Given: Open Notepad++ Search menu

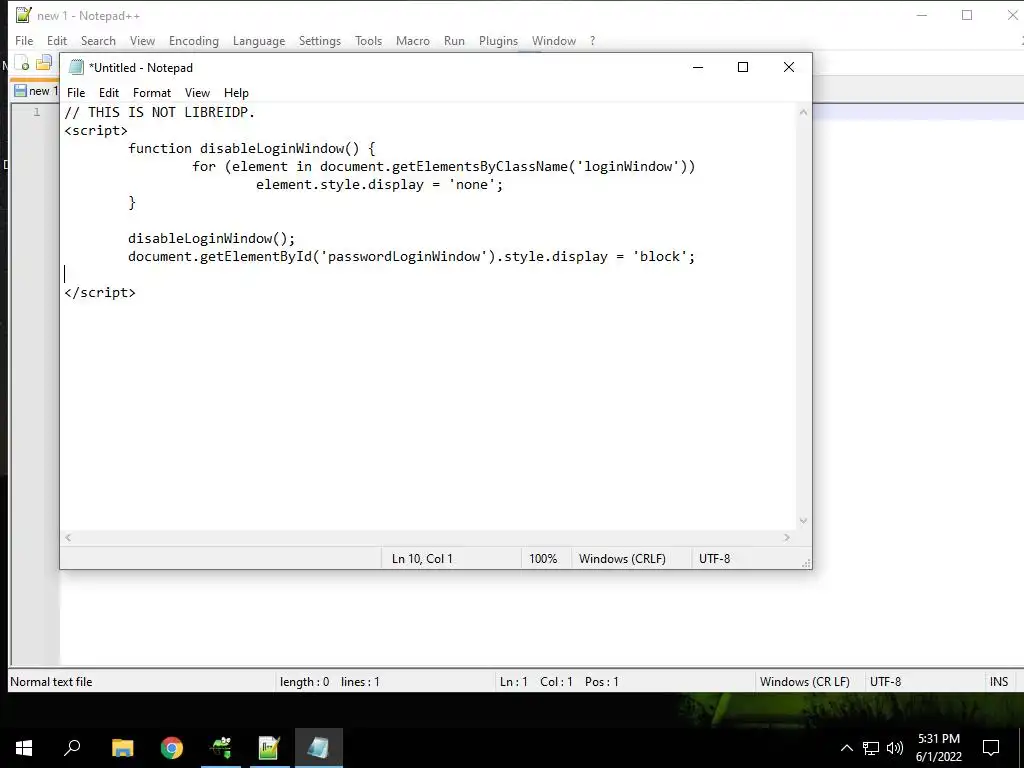Looking at the screenshot, I should (98, 40).
